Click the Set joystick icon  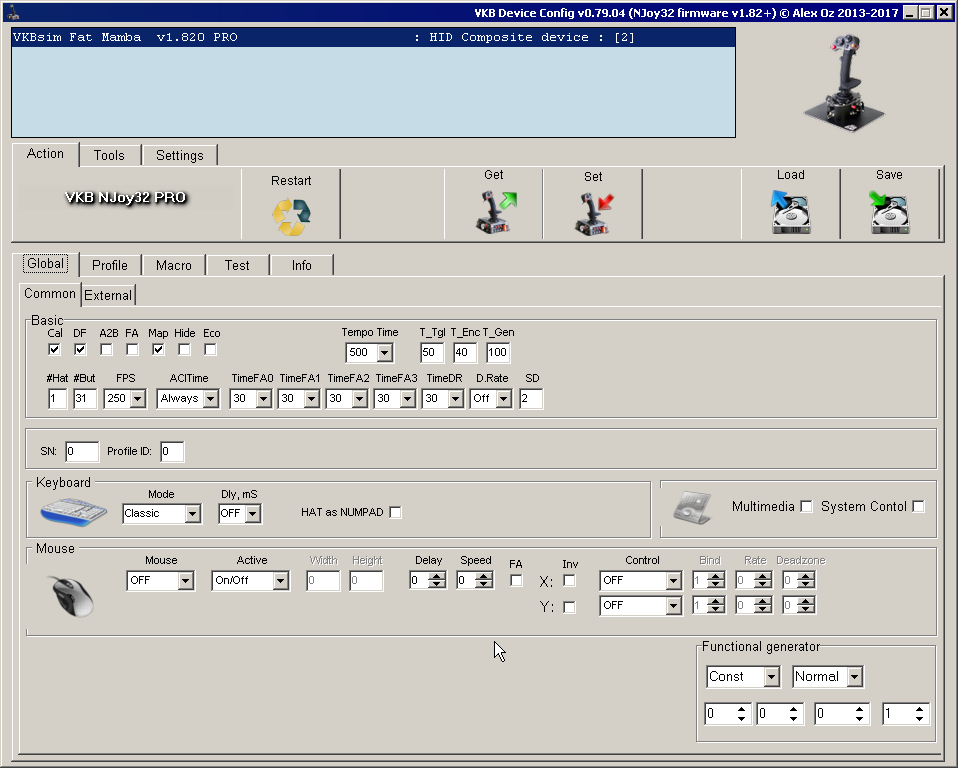coord(594,214)
